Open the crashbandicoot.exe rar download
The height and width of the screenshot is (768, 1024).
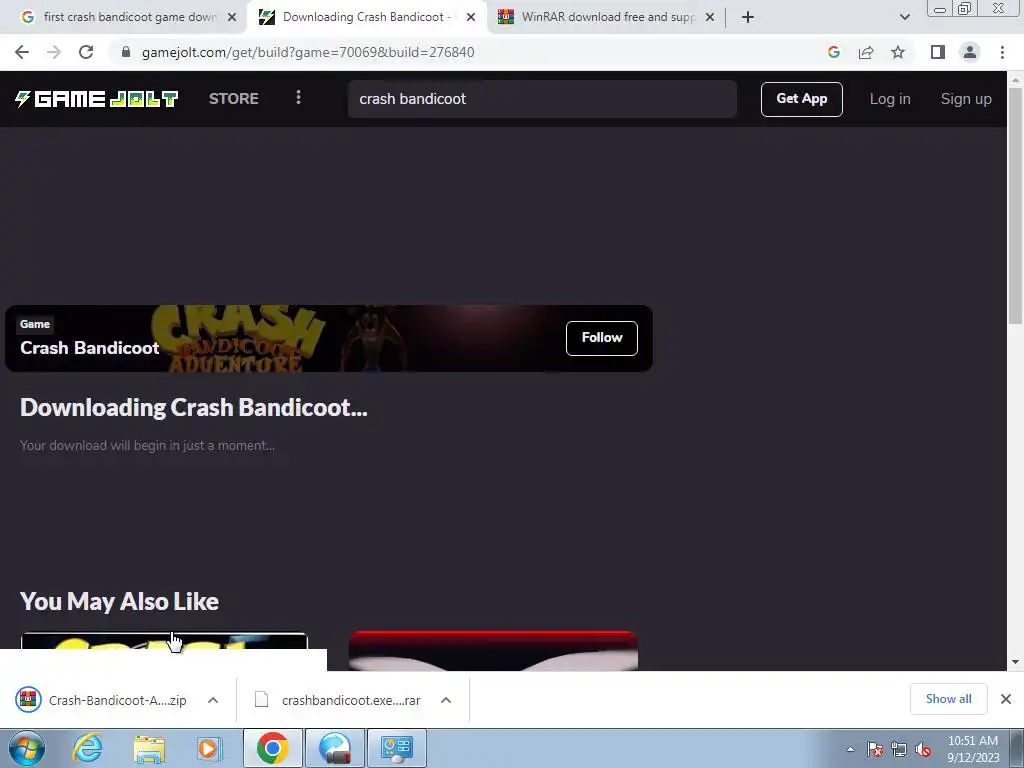(338, 700)
